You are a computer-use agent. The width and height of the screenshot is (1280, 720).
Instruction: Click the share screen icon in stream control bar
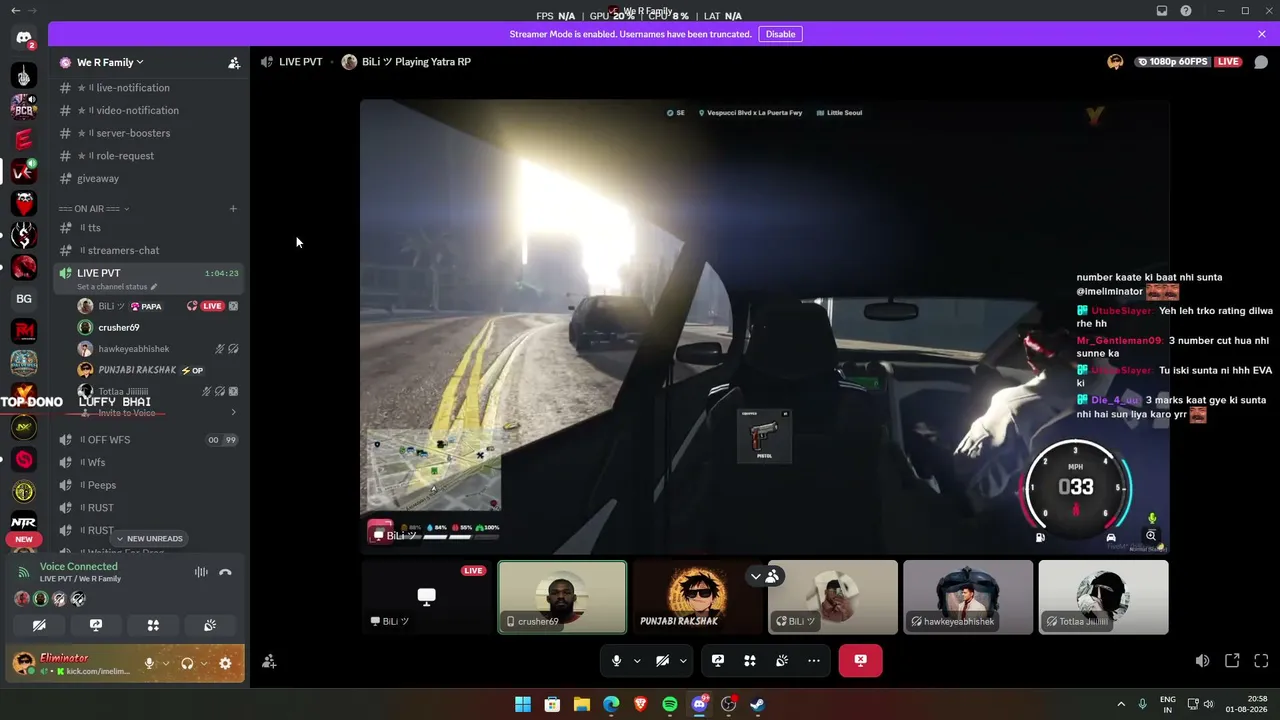tap(718, 660)
